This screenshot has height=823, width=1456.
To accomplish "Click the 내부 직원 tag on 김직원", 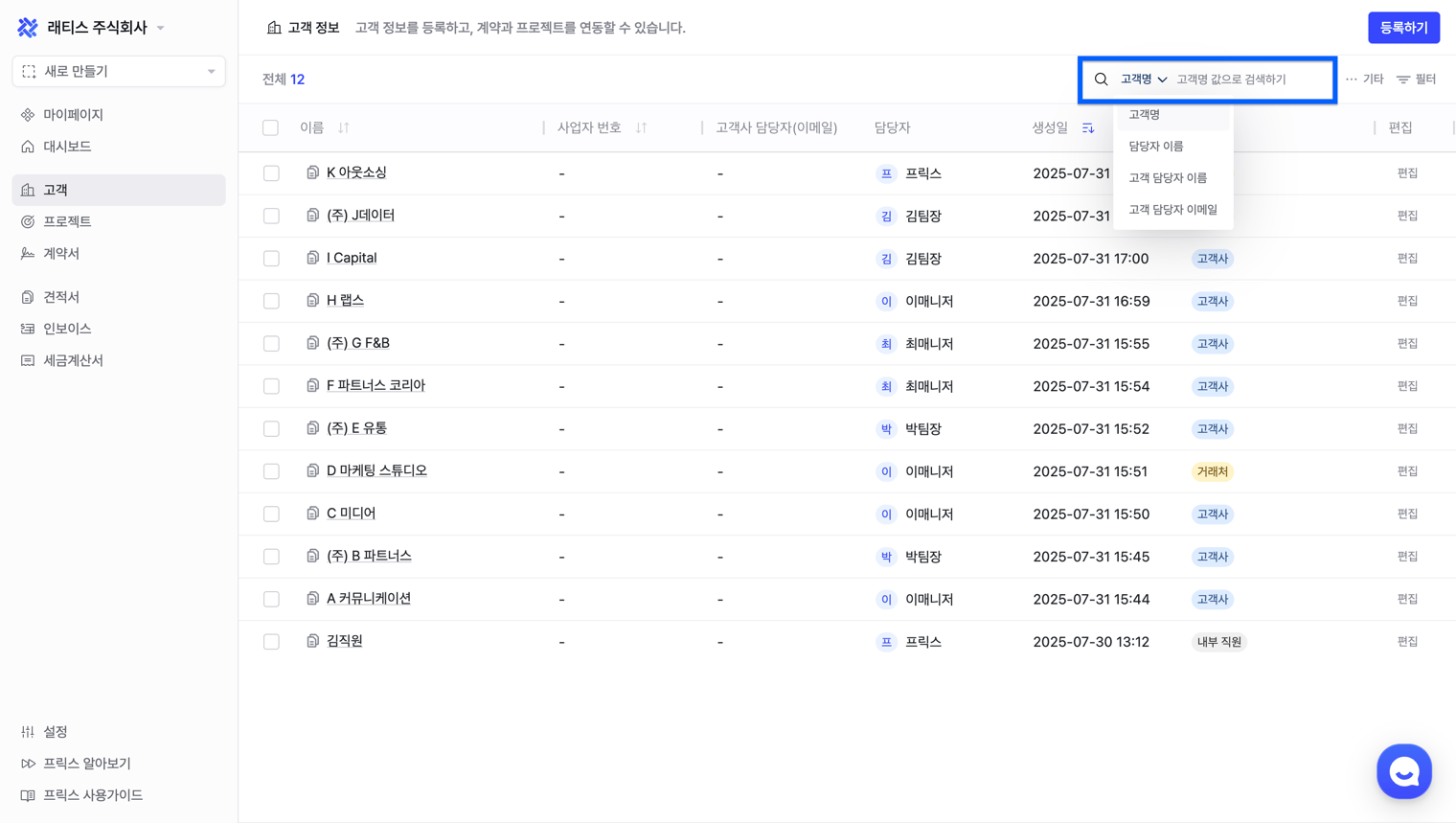I will (x=1218, y=642).
